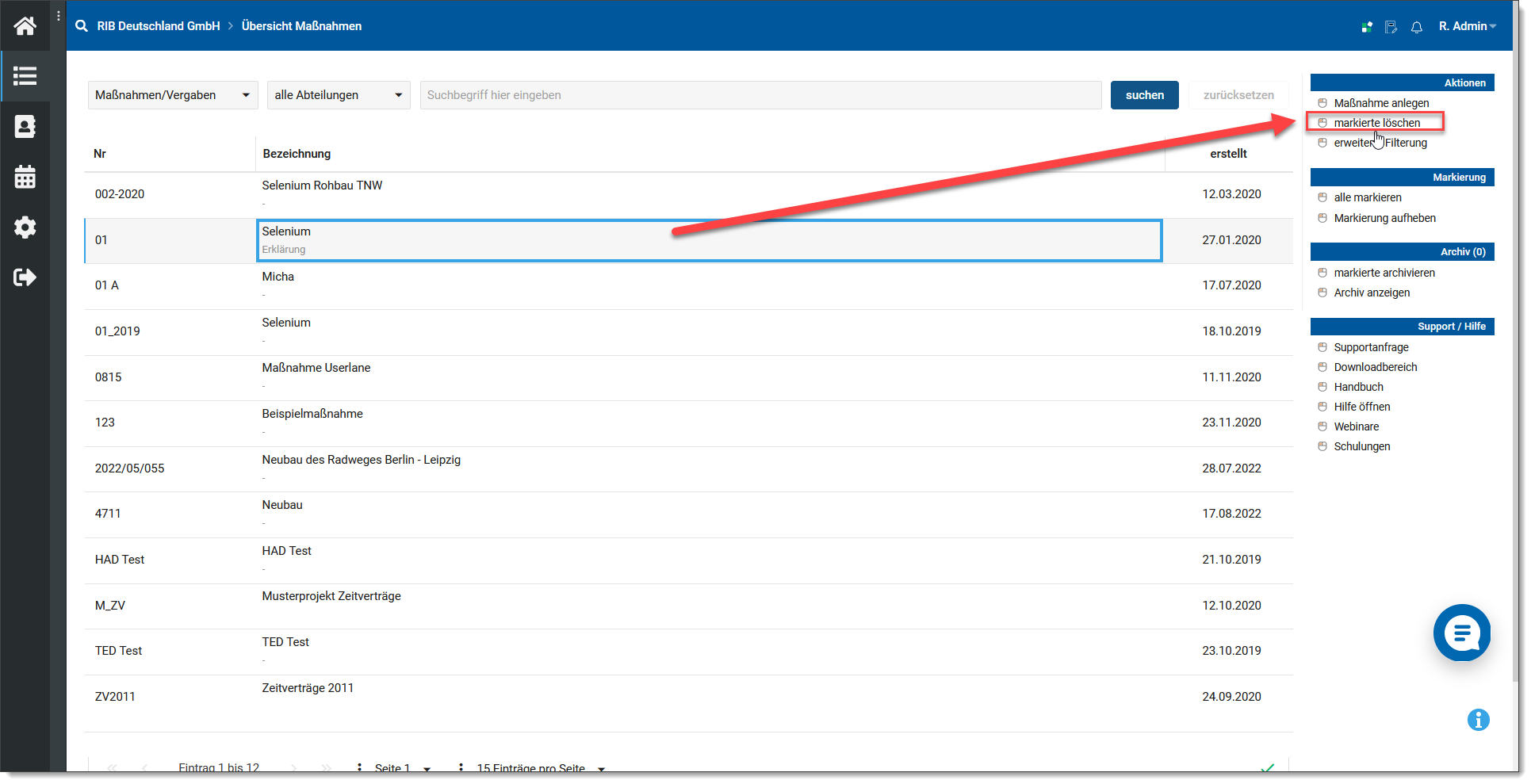Click the Maßnahme anlegen action

[1381, 103]
